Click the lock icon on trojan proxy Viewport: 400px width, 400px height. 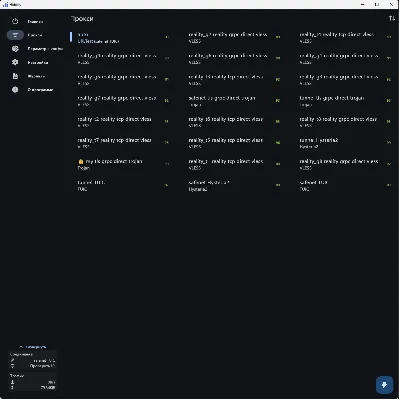(x=81, y=162)
